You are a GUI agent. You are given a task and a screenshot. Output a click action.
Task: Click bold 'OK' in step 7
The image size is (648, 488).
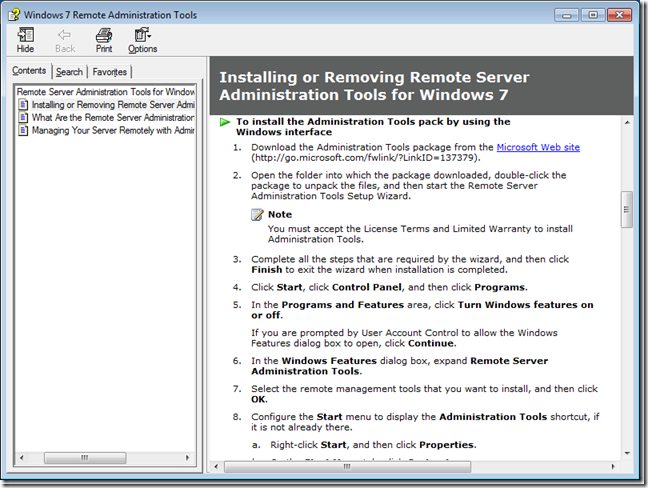(259, 400)
